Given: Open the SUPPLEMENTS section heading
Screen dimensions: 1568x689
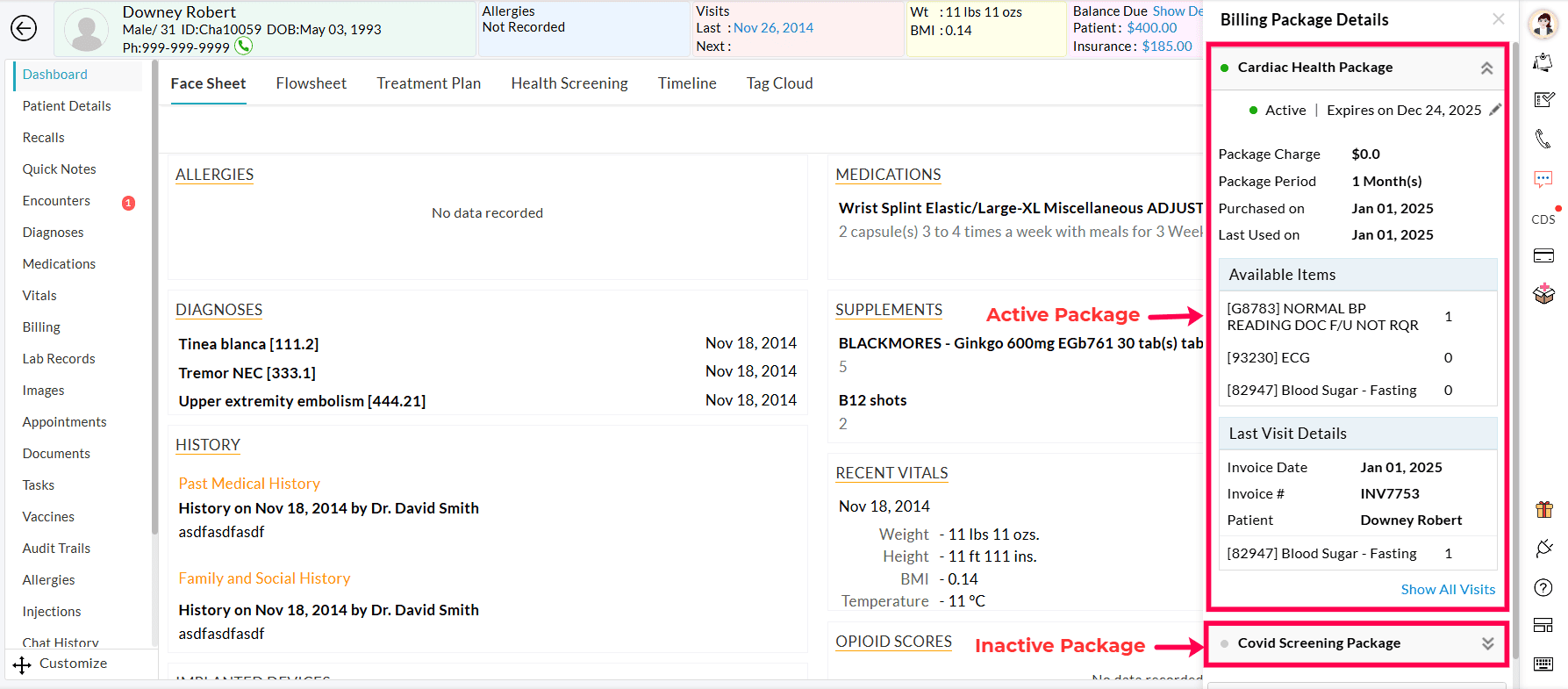Looking at the screenshot, I should point(889,310).
